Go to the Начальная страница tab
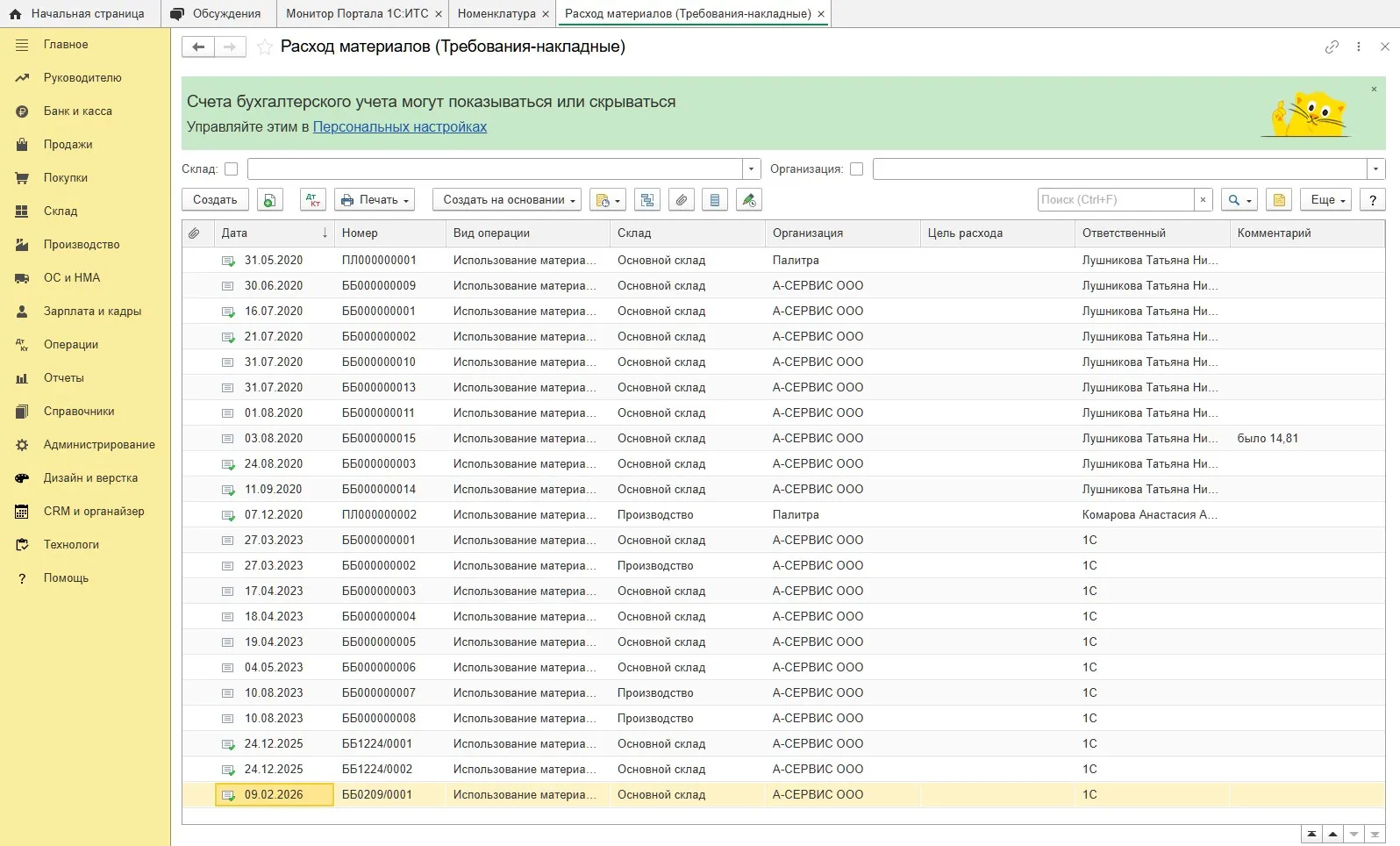This screenshot has width=1400, height=846. (79, 14)
